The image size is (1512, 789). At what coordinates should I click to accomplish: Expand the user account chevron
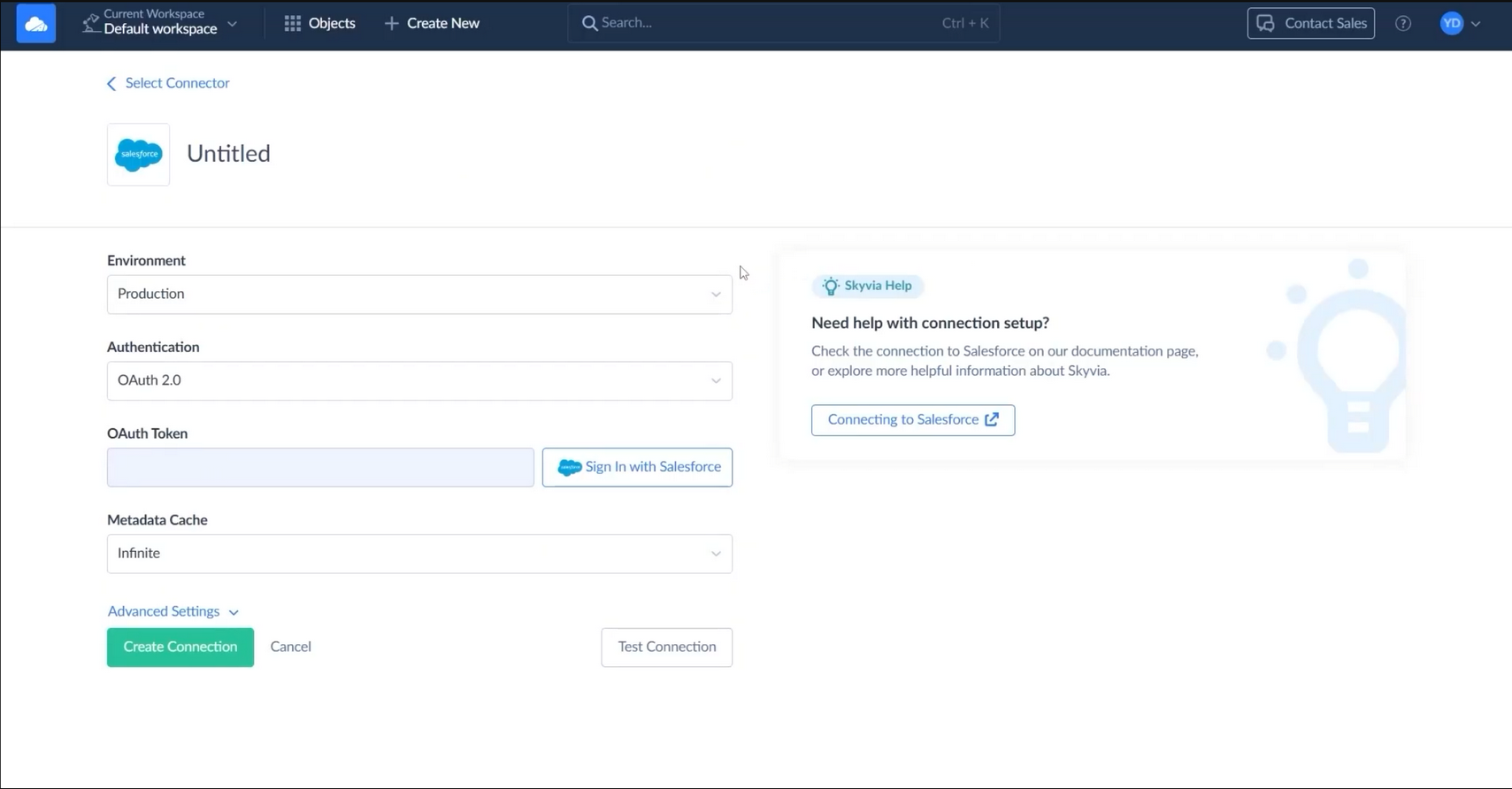coord(1476,24)
